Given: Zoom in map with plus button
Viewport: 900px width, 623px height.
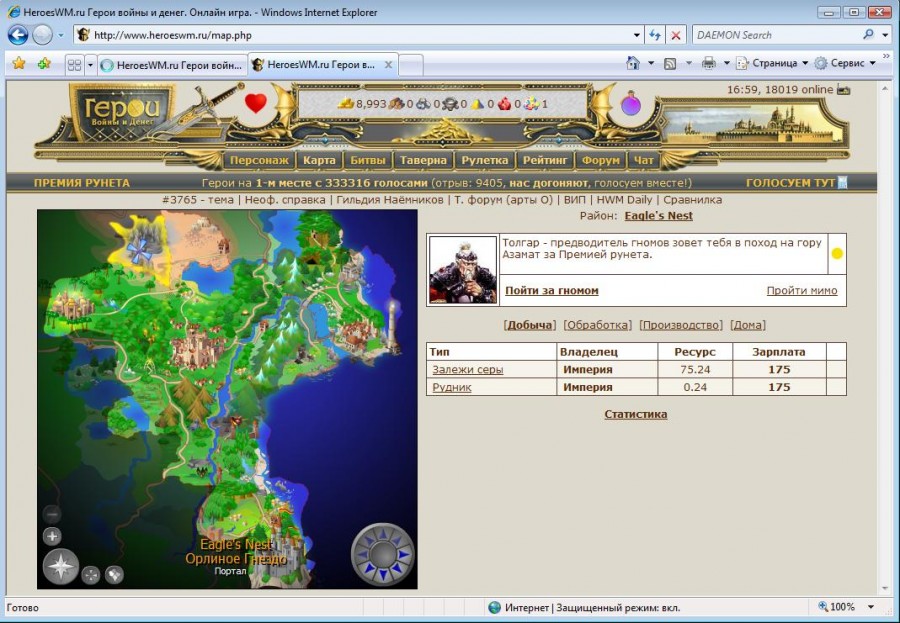Looking at the screenshot, I should point(52,536).
